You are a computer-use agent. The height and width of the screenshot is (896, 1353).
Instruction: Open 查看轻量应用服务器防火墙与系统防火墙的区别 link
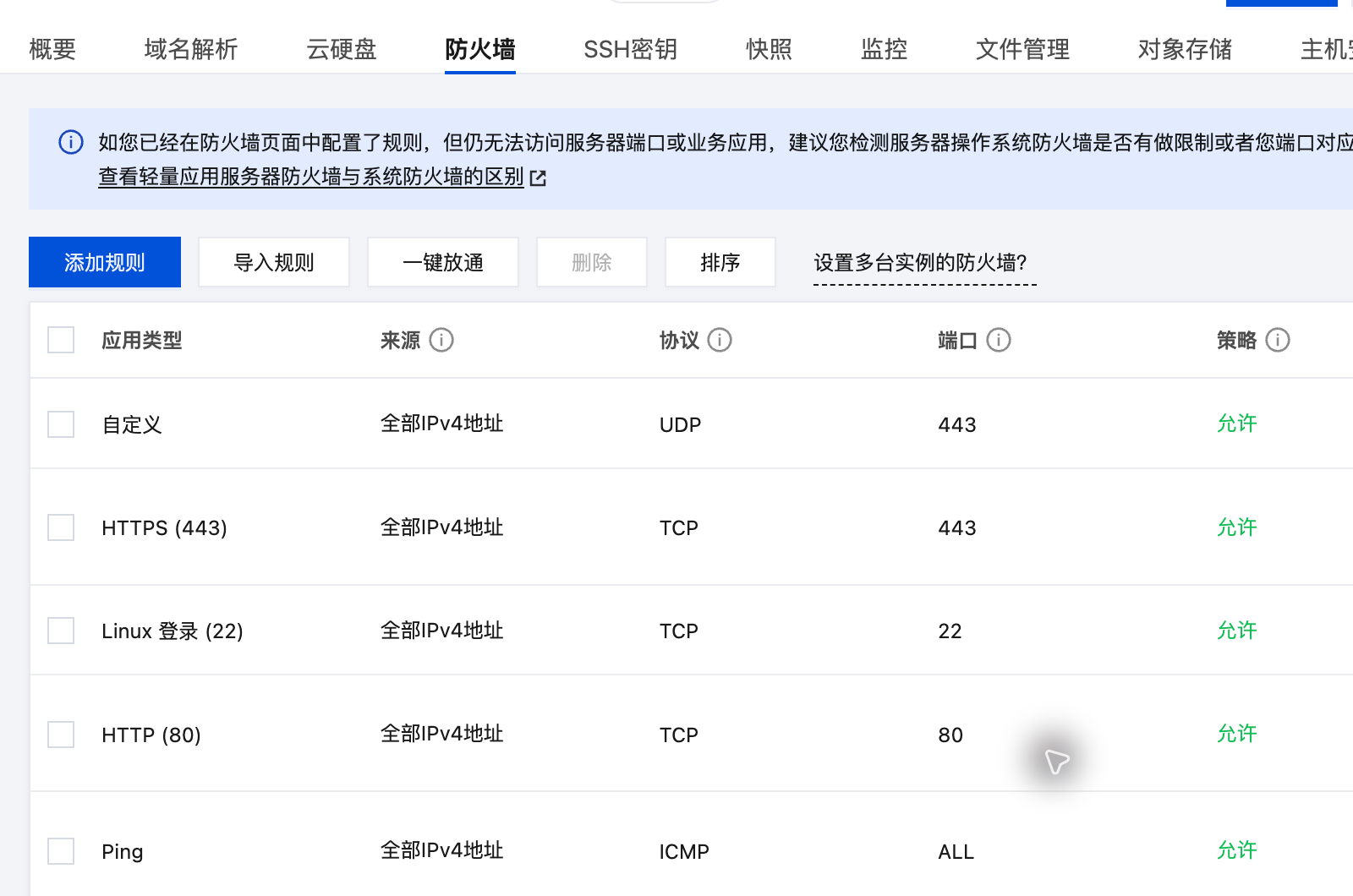click(x=311, y=177)
